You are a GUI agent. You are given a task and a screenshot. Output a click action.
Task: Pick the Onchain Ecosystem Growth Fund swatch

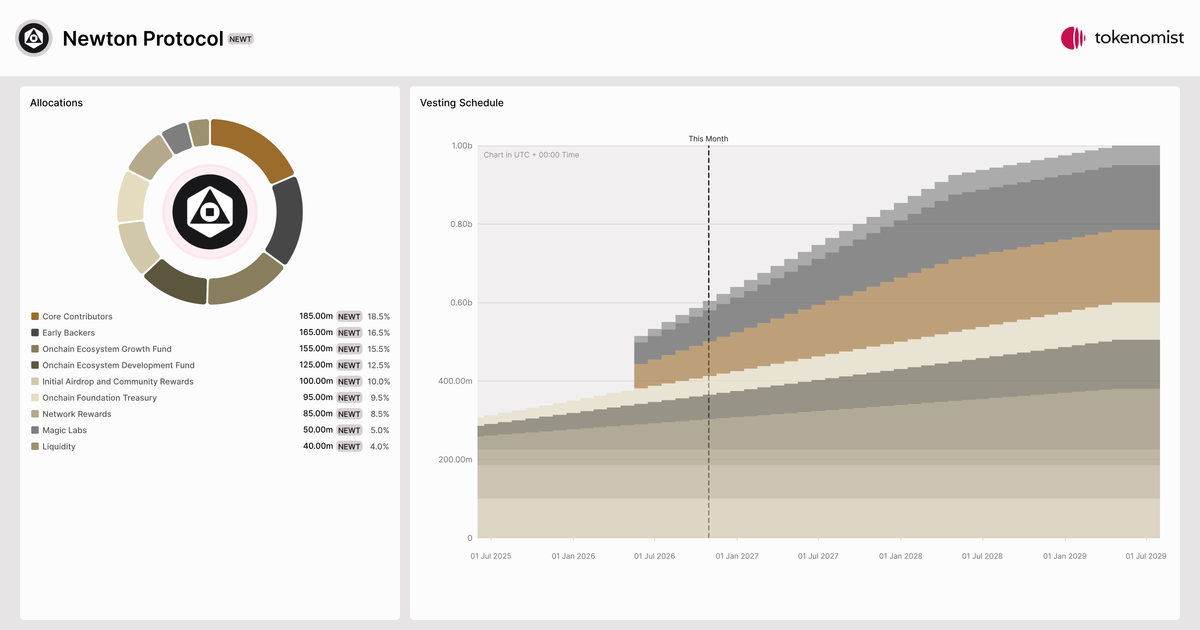point(35,349)
